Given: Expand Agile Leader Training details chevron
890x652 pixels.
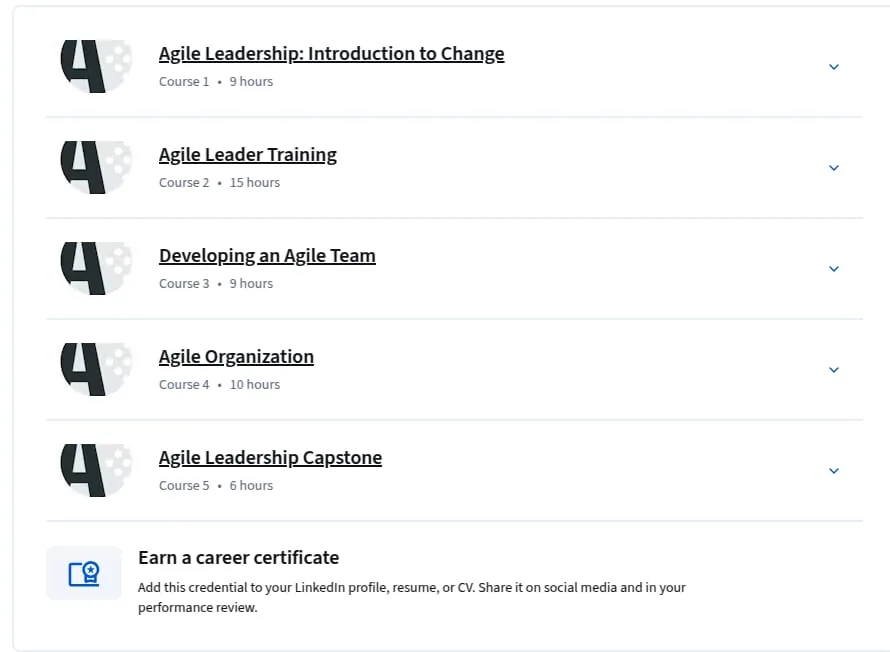Looking at the screenshot, I should tap(834, 168).
